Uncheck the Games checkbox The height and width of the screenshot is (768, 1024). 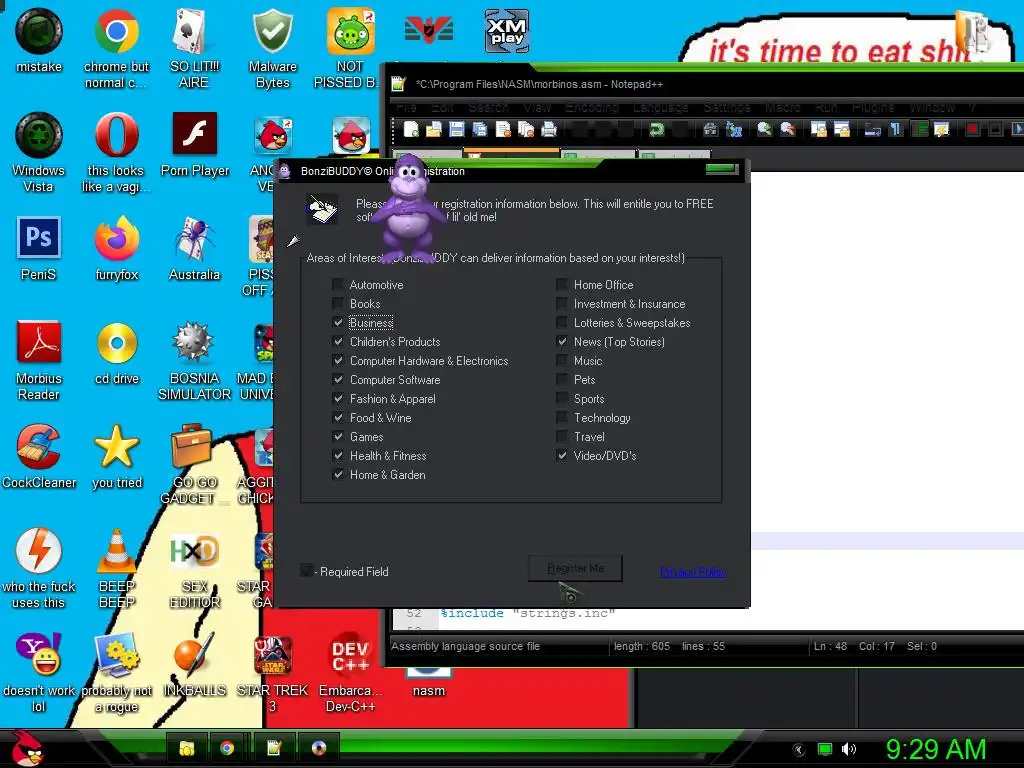pyautogui.click(x=338, y=437)
